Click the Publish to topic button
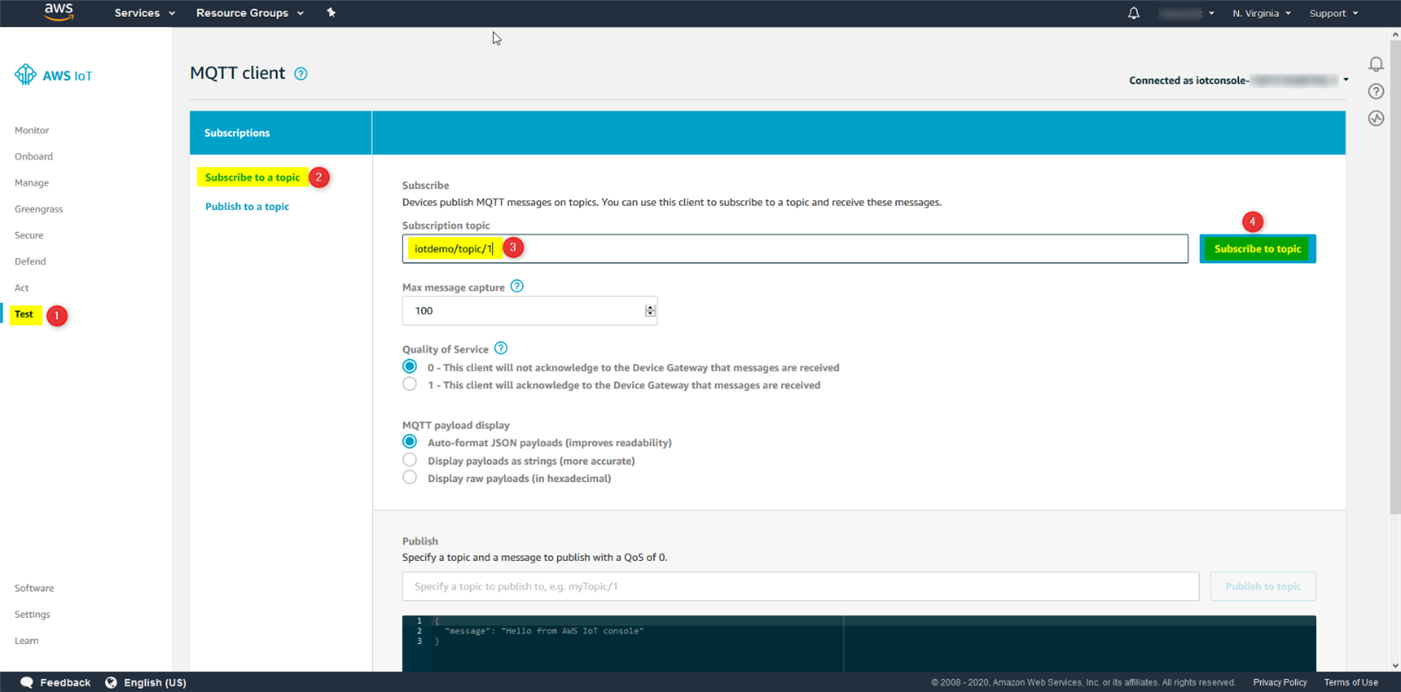The image size is (1401, 692). (1263, 586)
